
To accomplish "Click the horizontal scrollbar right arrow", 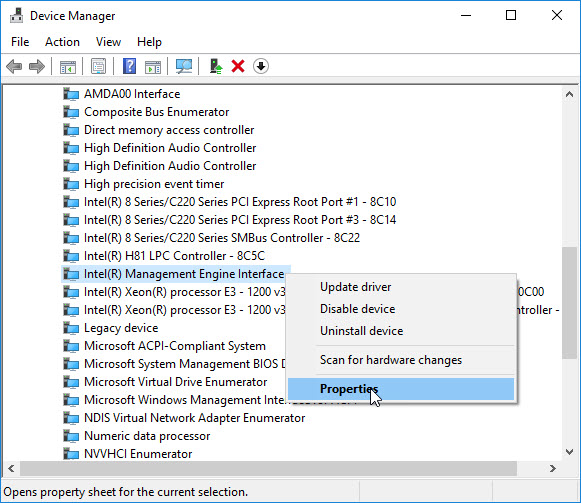I will click(552, 469).
